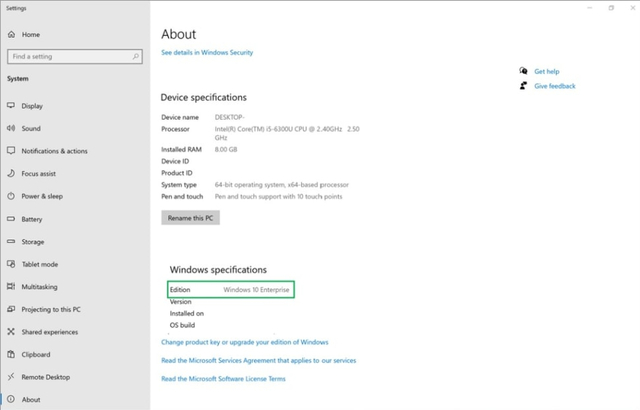Click the Product ID label
The height and width of the screenshot is (410, 640).
pyautogui.click(x=176, y=173)
